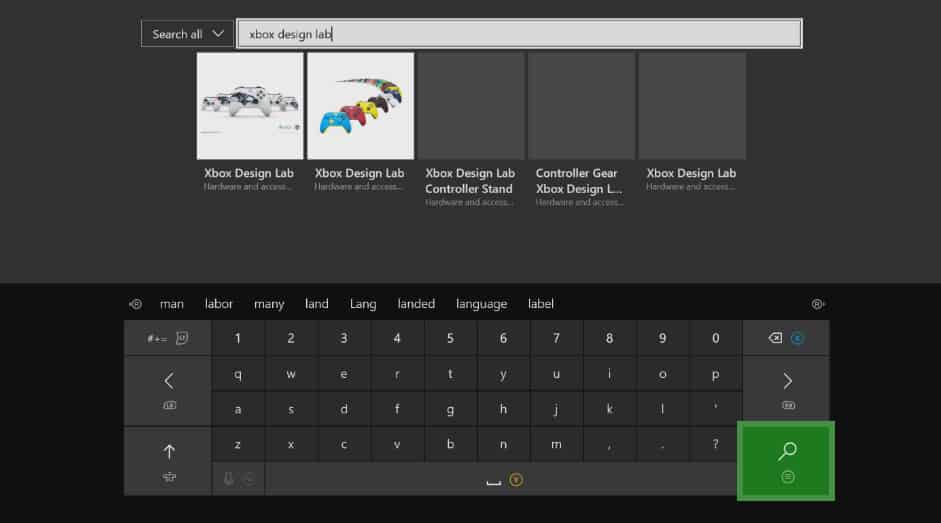Tap the letter p key
Viewport: 941px width, 523px height.
(715, 374)
